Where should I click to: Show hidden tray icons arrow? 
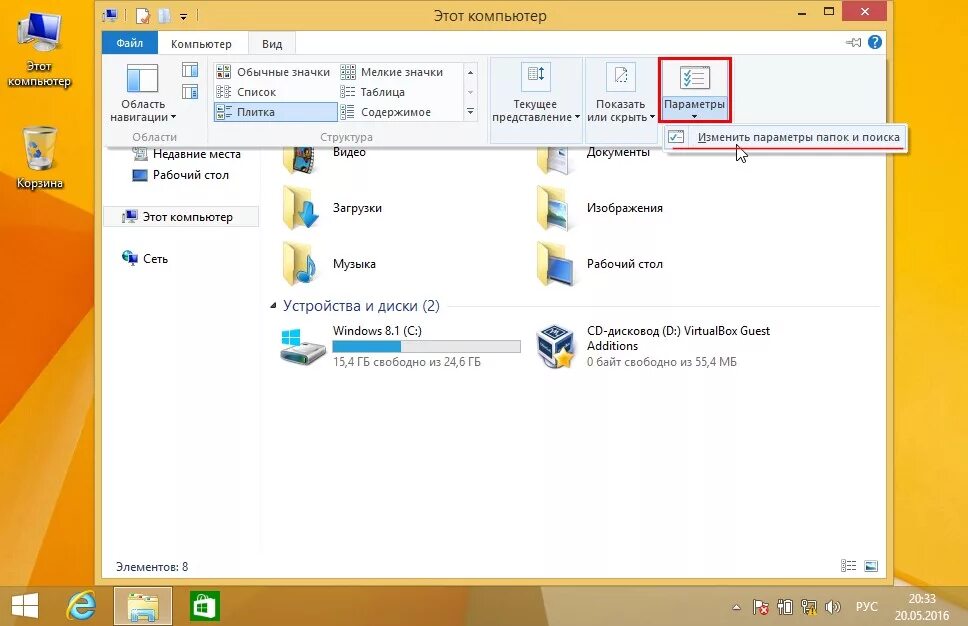pos(736,607)
